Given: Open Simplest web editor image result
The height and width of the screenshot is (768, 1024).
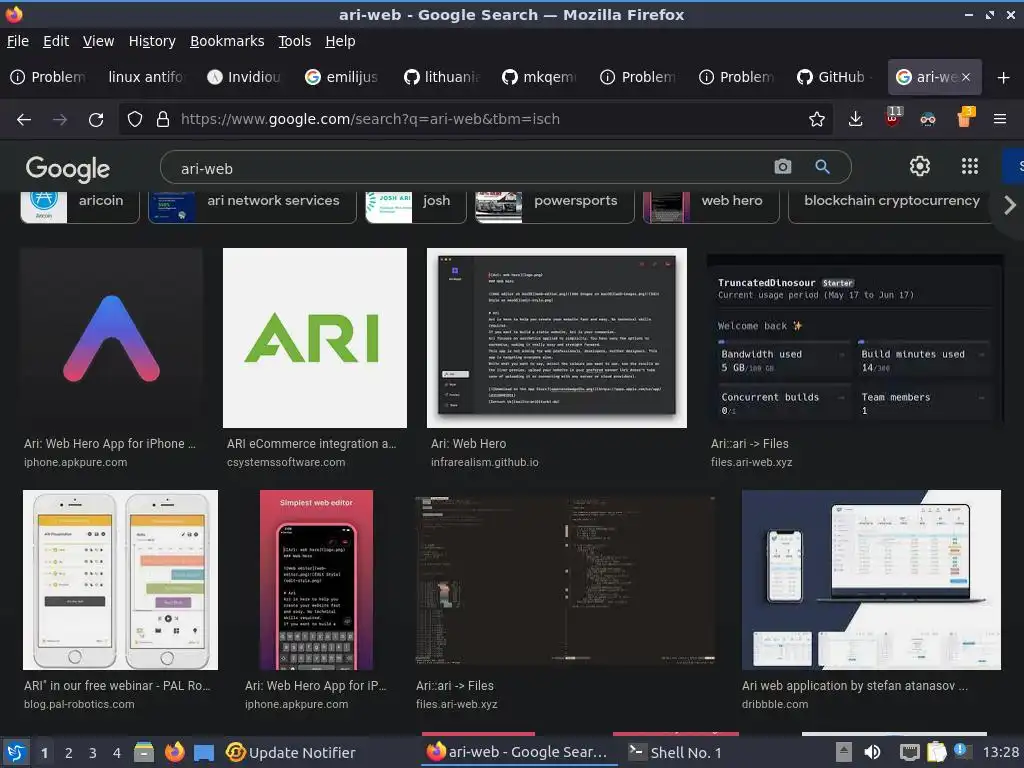Looking at the screenshot, I should click(x=316, y=580).
